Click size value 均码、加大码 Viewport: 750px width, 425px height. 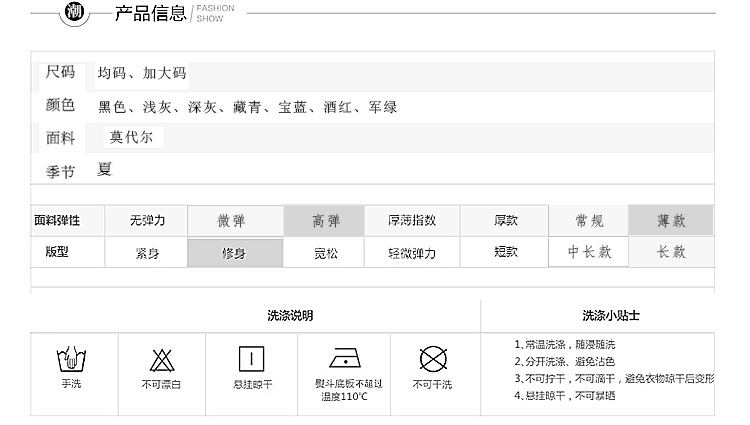tap(142, 73)
